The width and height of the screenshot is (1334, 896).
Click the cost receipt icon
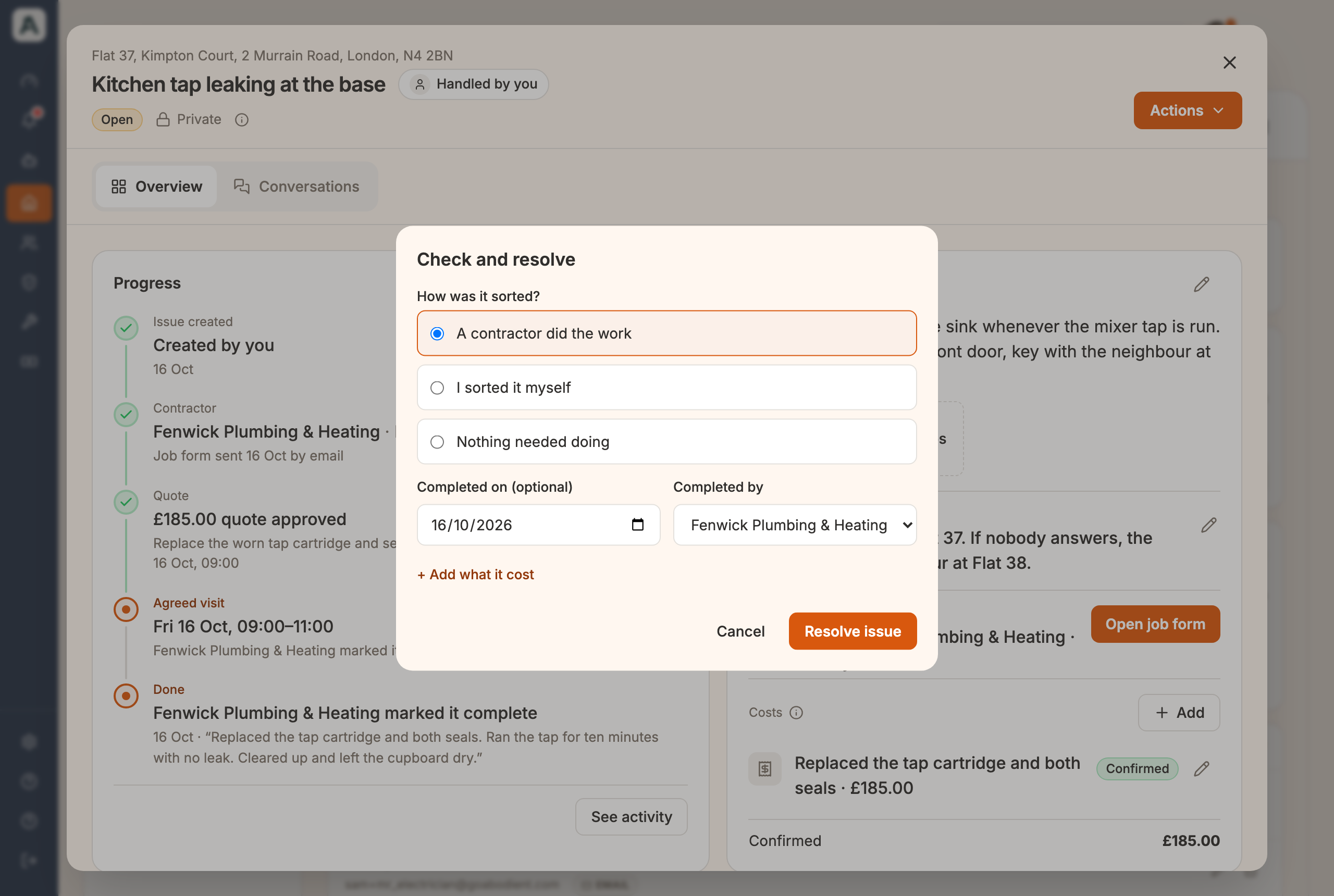(765, 768)
